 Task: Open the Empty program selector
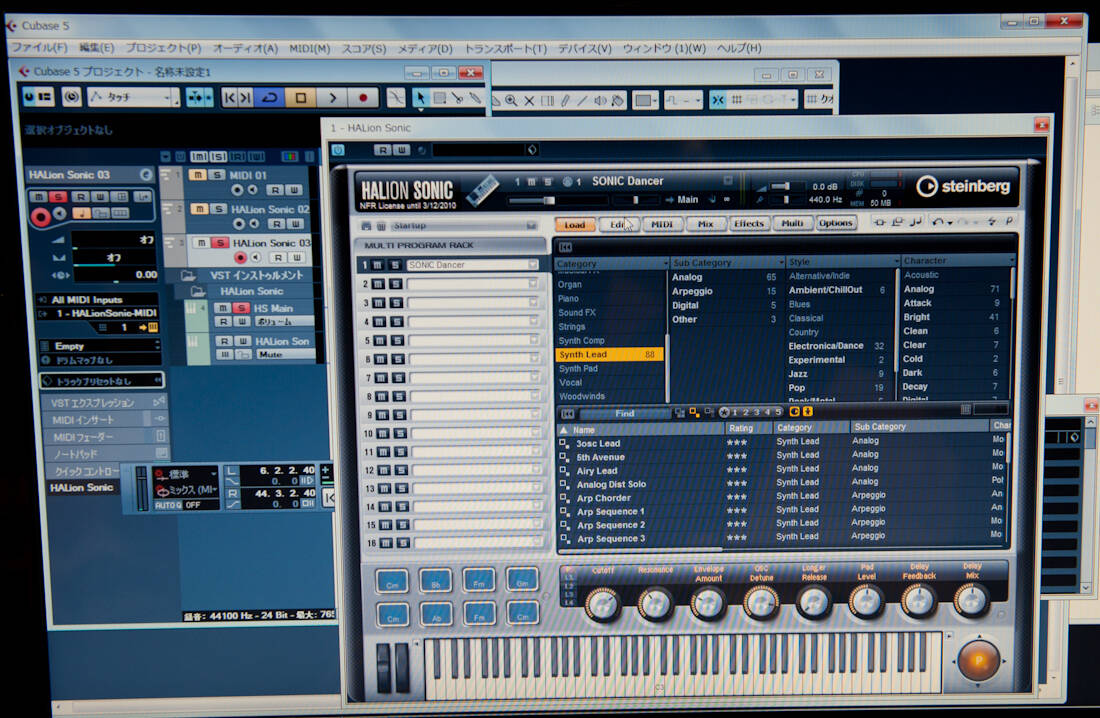(x=100, y=346)
